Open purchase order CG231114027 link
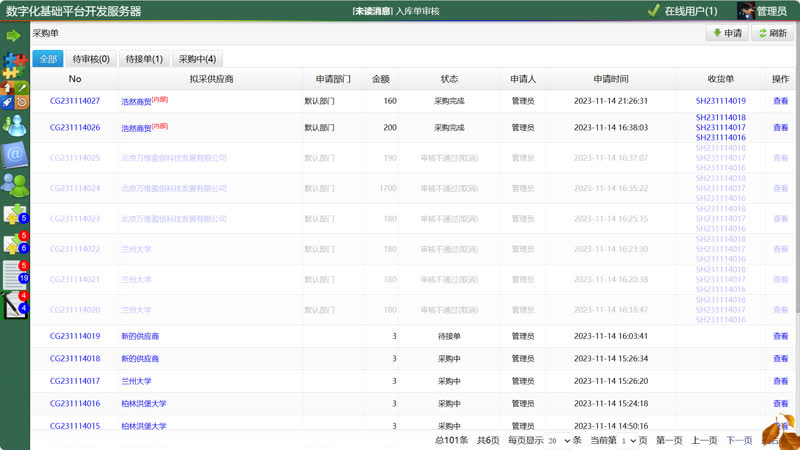 click(75, 101)
